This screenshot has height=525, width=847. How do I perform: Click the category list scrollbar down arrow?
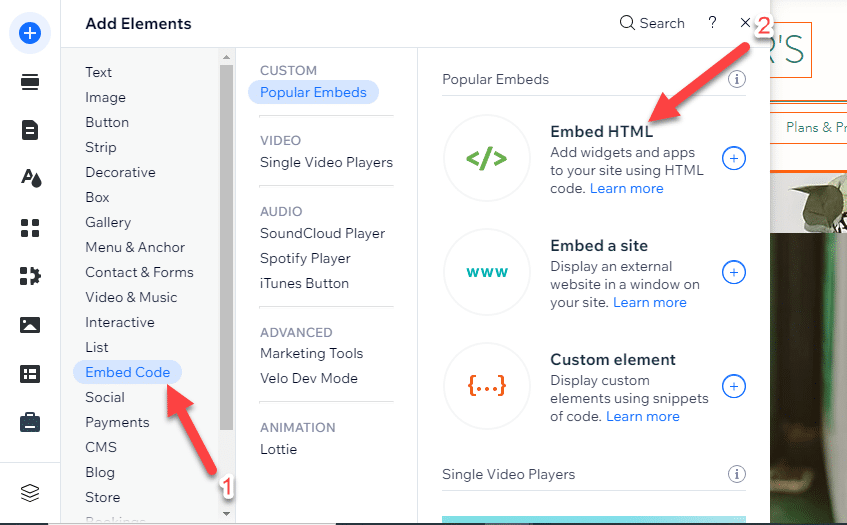pyautogui.click(x=226, y=514)
